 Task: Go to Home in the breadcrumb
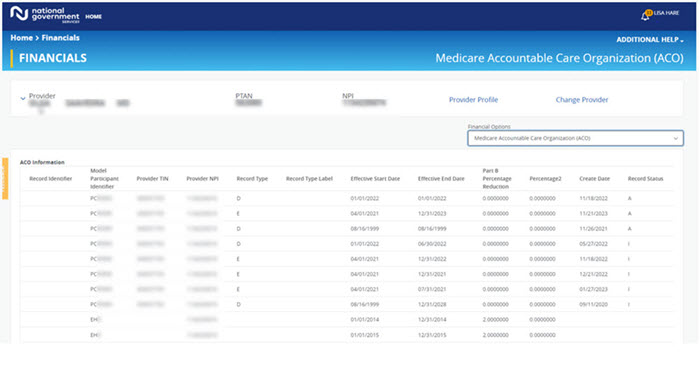pyautogui.click(x=21, y=38)
